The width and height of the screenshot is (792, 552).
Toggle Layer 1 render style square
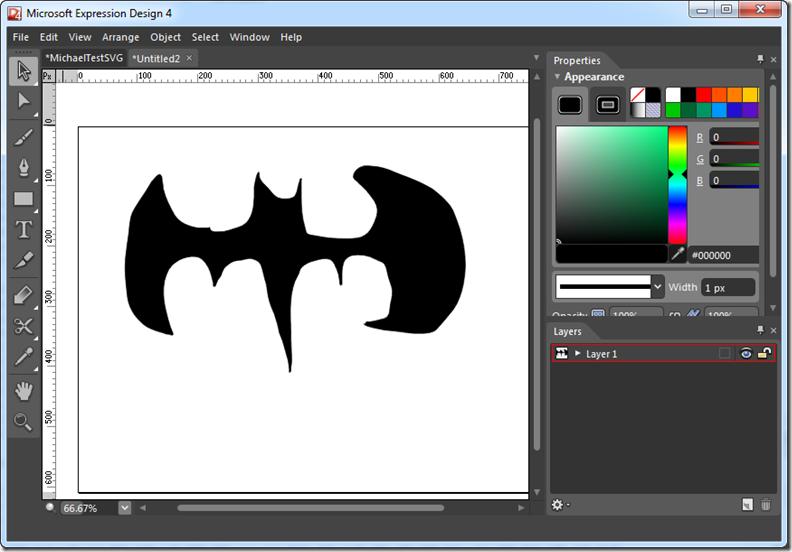pyautogui.click(x=724, y=353)
